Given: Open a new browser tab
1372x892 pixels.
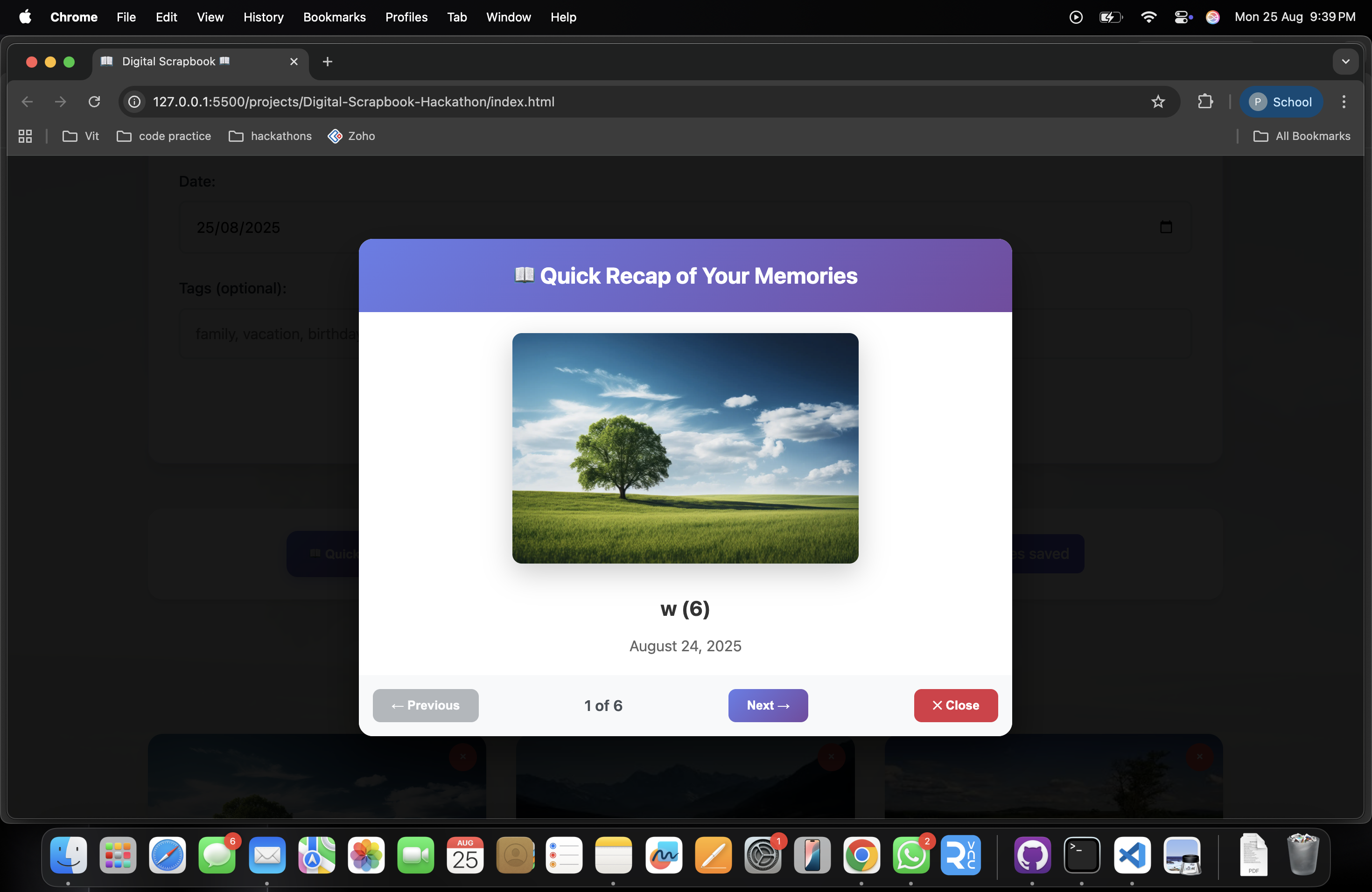Looking at the screenshot, I should (x=328, y=62).
